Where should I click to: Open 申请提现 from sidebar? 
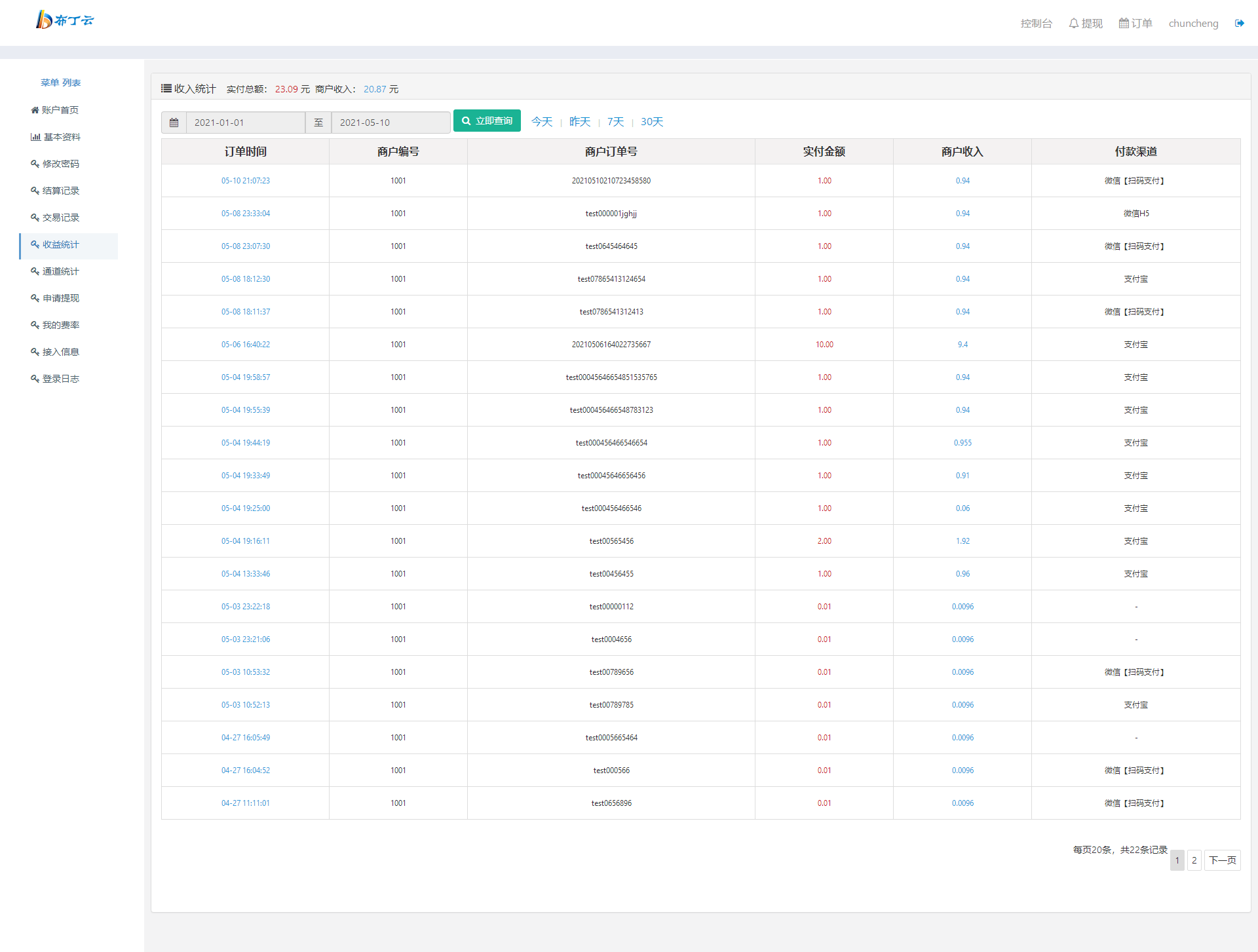pyautogui.click(x=60, y=298)
